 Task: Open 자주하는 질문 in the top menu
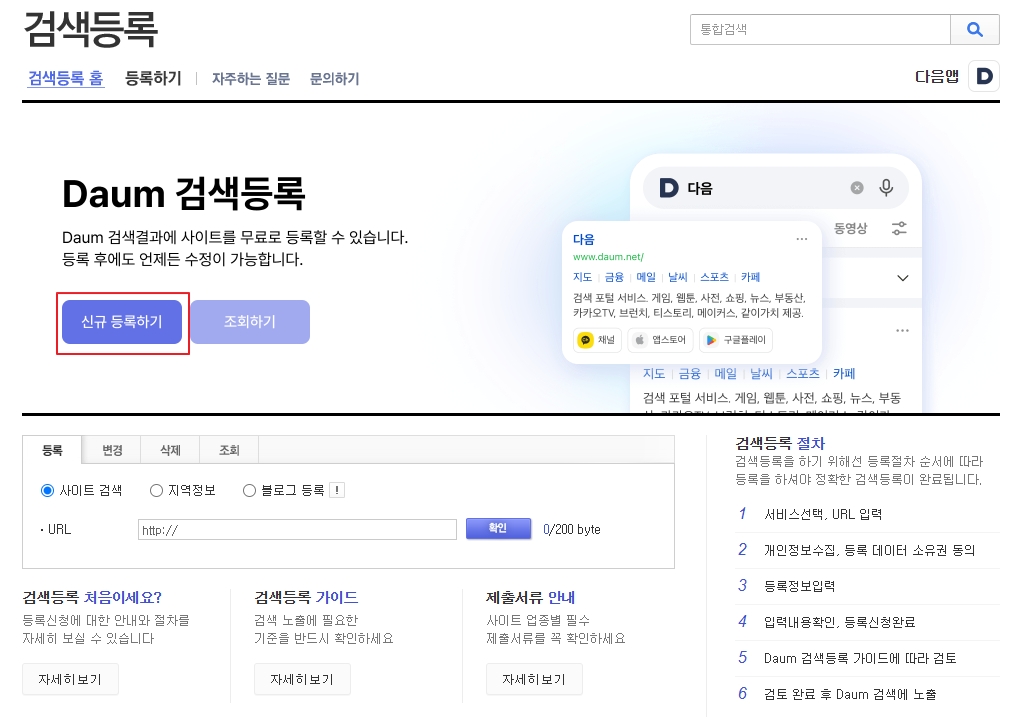(250, 79)
